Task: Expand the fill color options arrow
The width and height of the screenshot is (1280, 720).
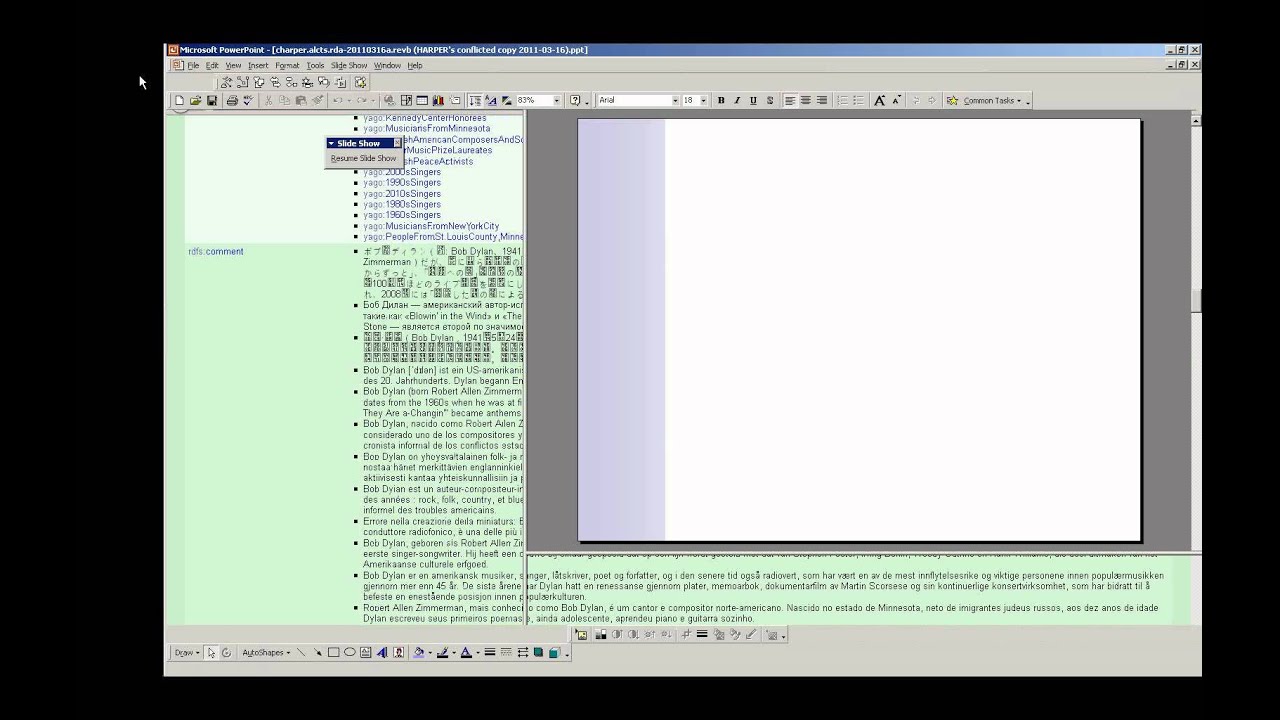Action: click(430, 653)
